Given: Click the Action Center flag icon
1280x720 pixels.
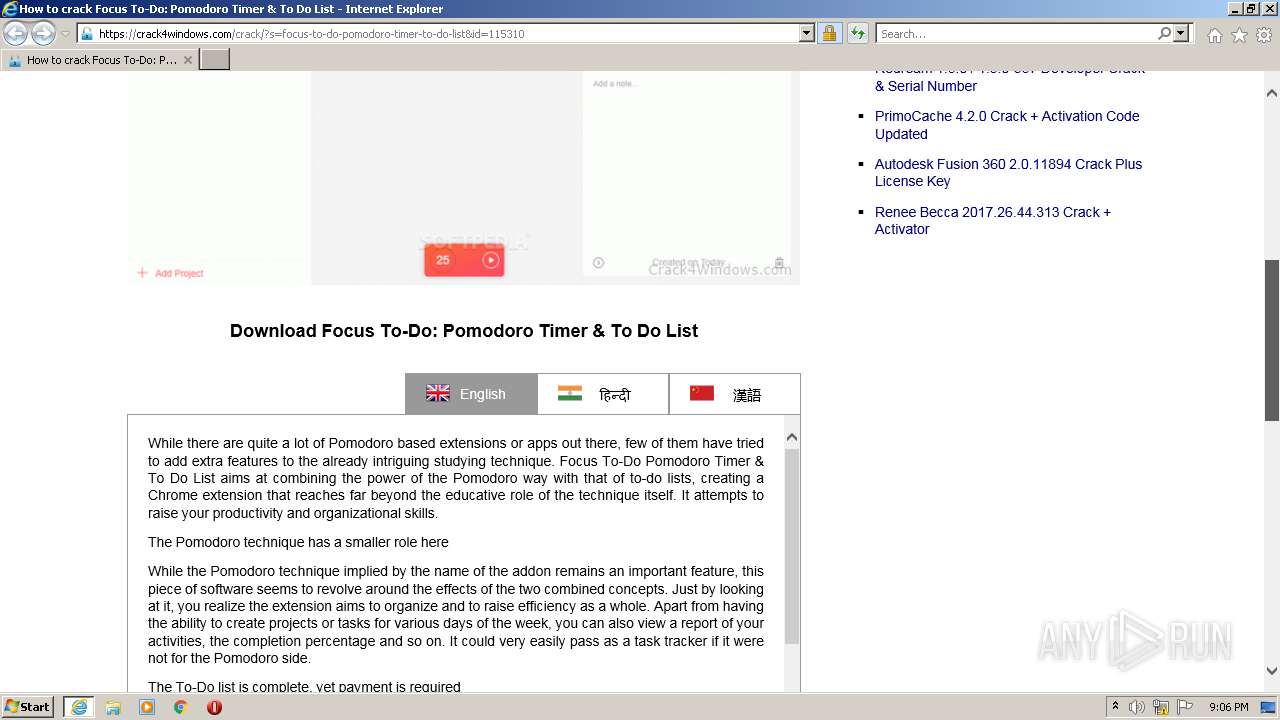Looking at the screenshot, I should click(1185, 707).
